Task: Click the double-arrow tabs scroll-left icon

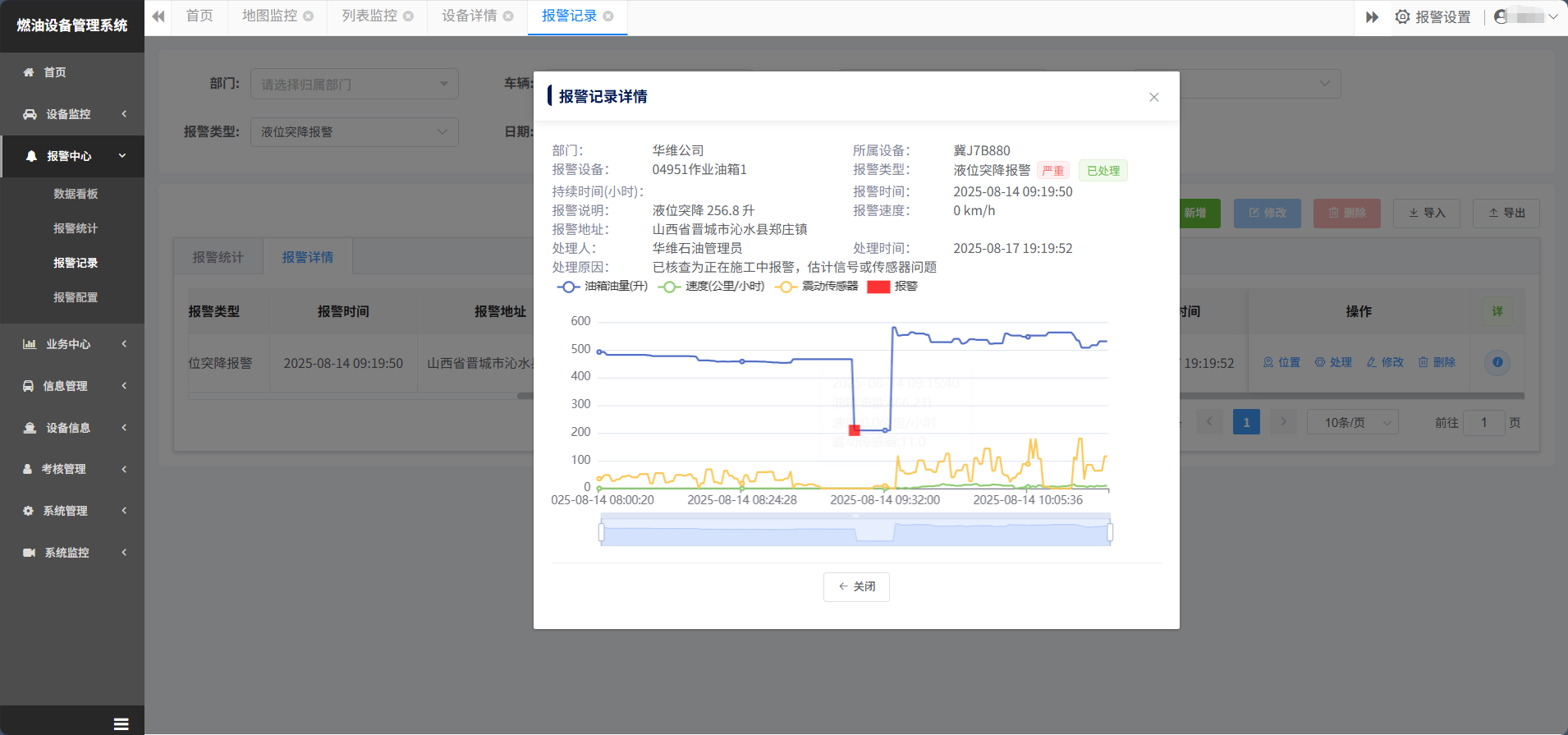Action: pyautogui.click(x=158, y=16)
